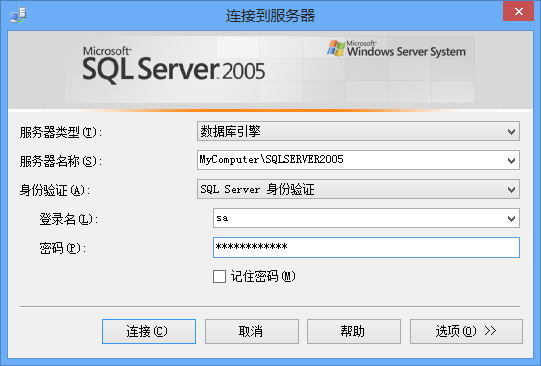Click the 密码(P) label
The height and width of the screenshot is (366, 541).
click(62, 248)
